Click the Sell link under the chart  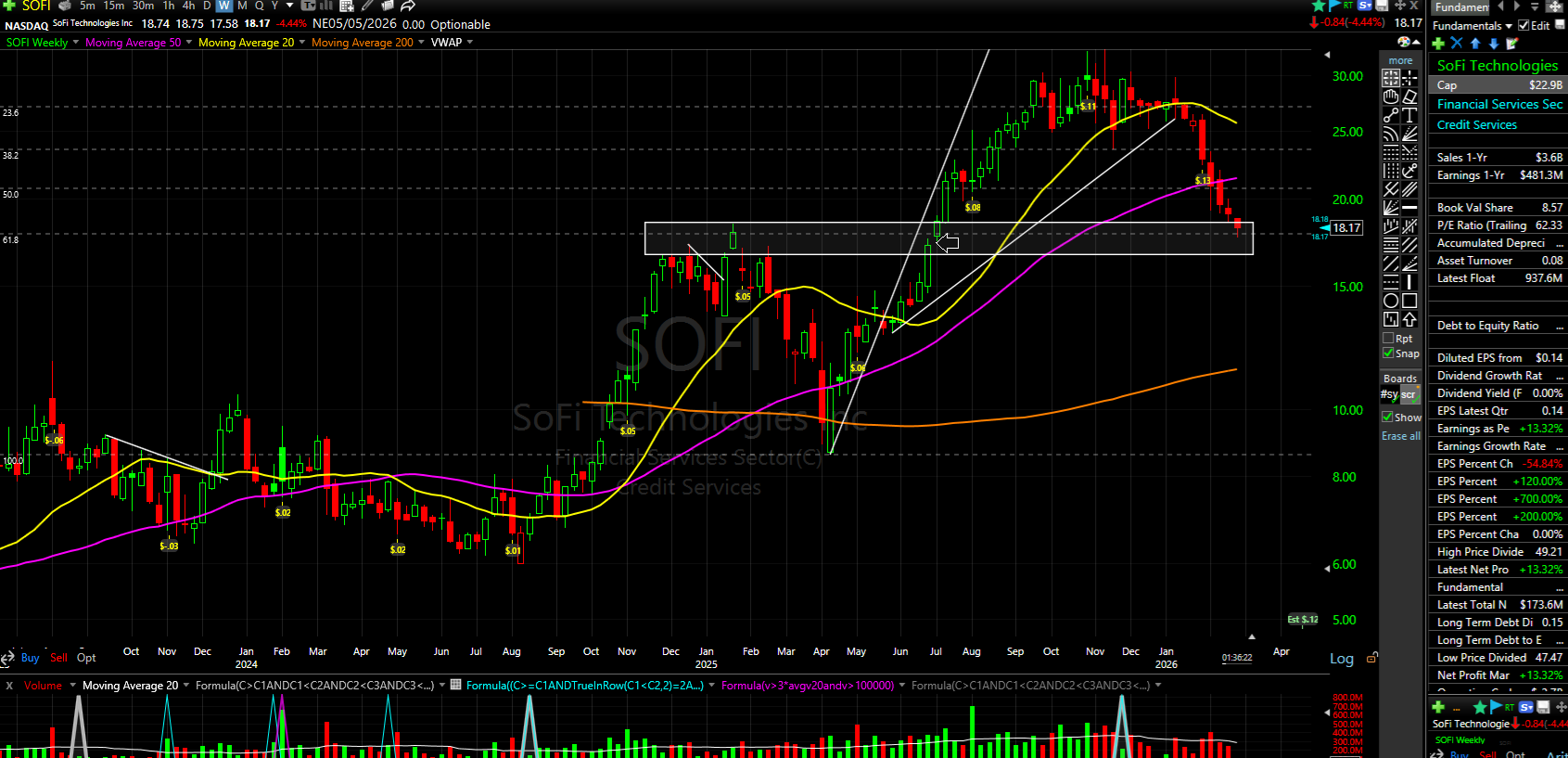(58, 658)
